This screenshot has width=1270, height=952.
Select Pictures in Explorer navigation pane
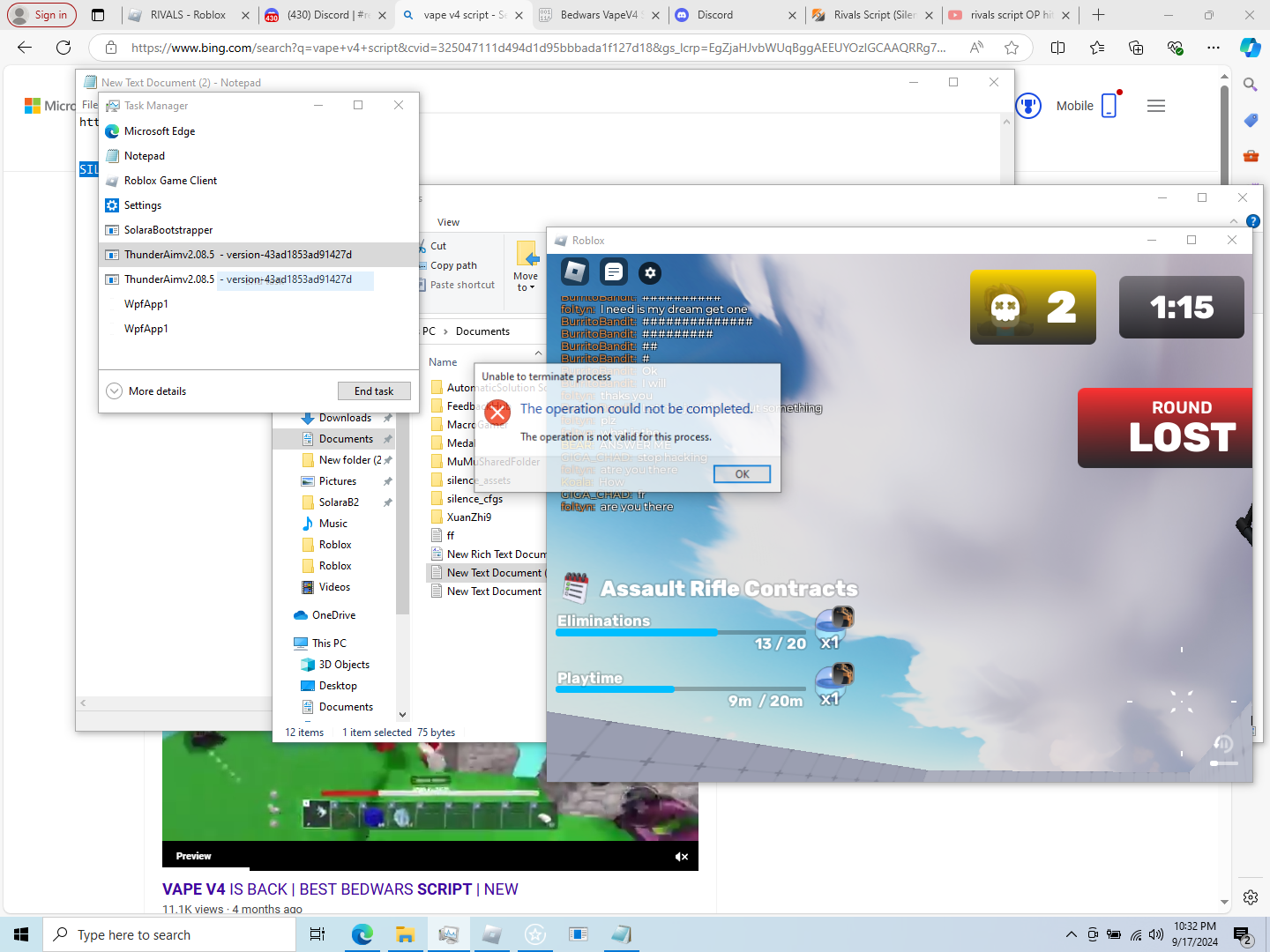[338, 481]
